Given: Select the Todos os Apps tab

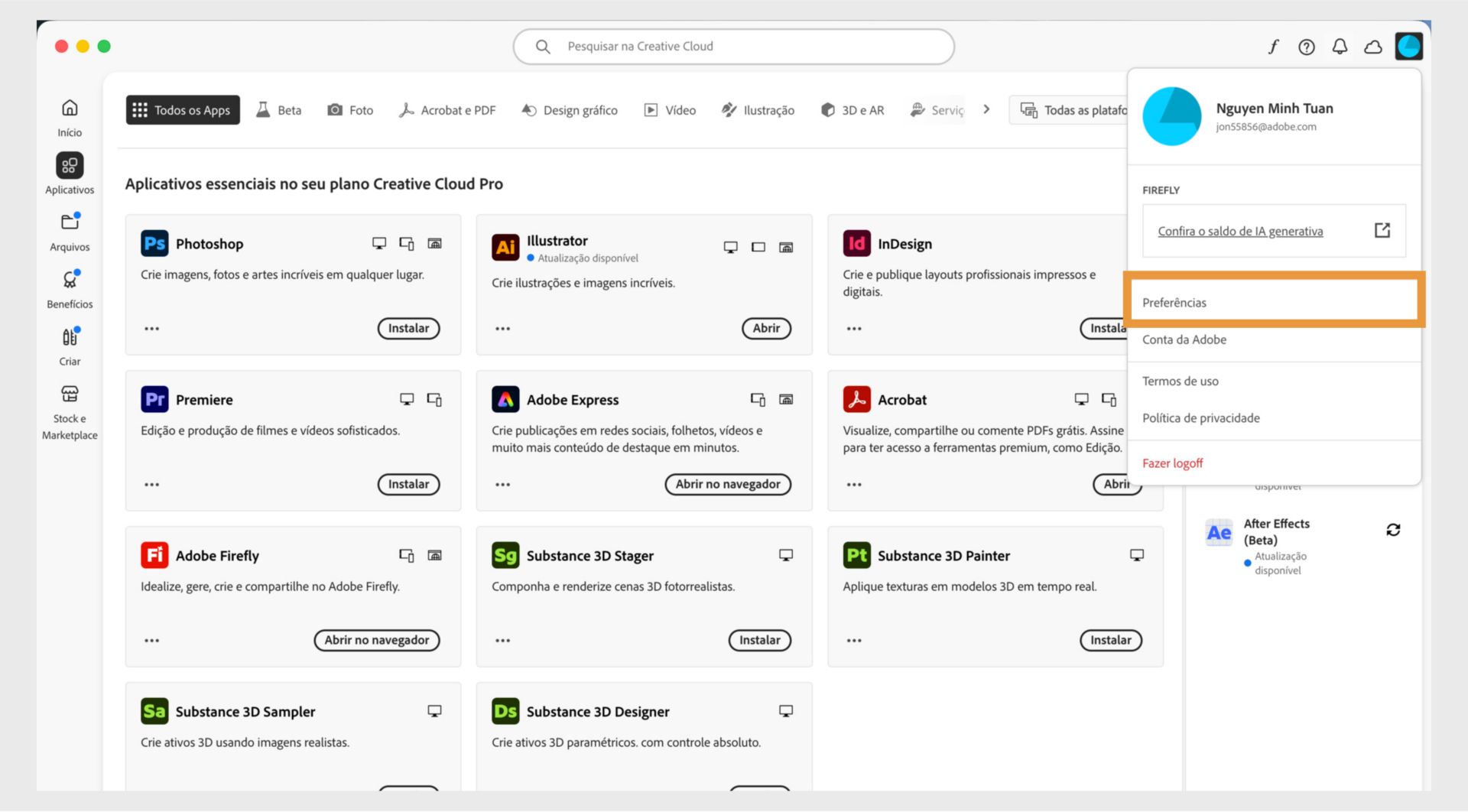Looking at the screenshot, I should coord(183,110).
